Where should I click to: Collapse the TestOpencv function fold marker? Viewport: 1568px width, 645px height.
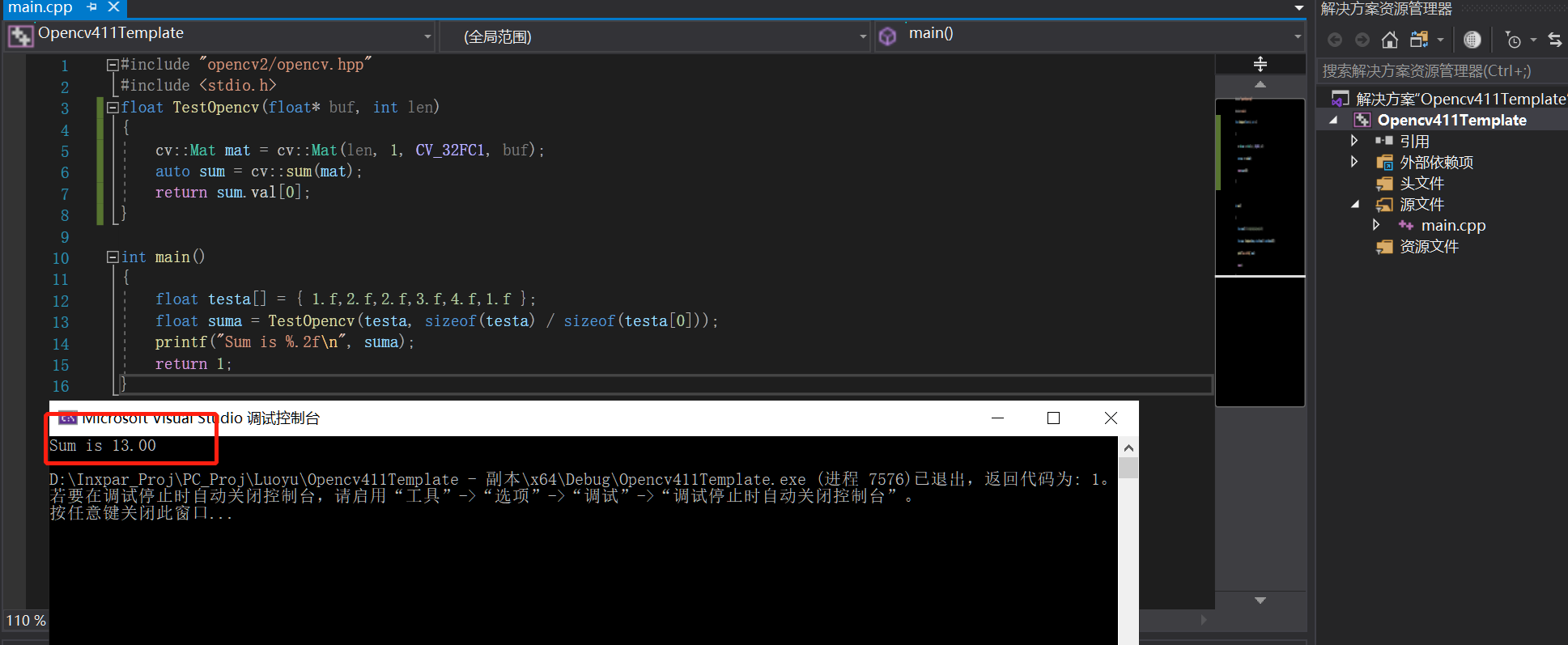[113, 108]
